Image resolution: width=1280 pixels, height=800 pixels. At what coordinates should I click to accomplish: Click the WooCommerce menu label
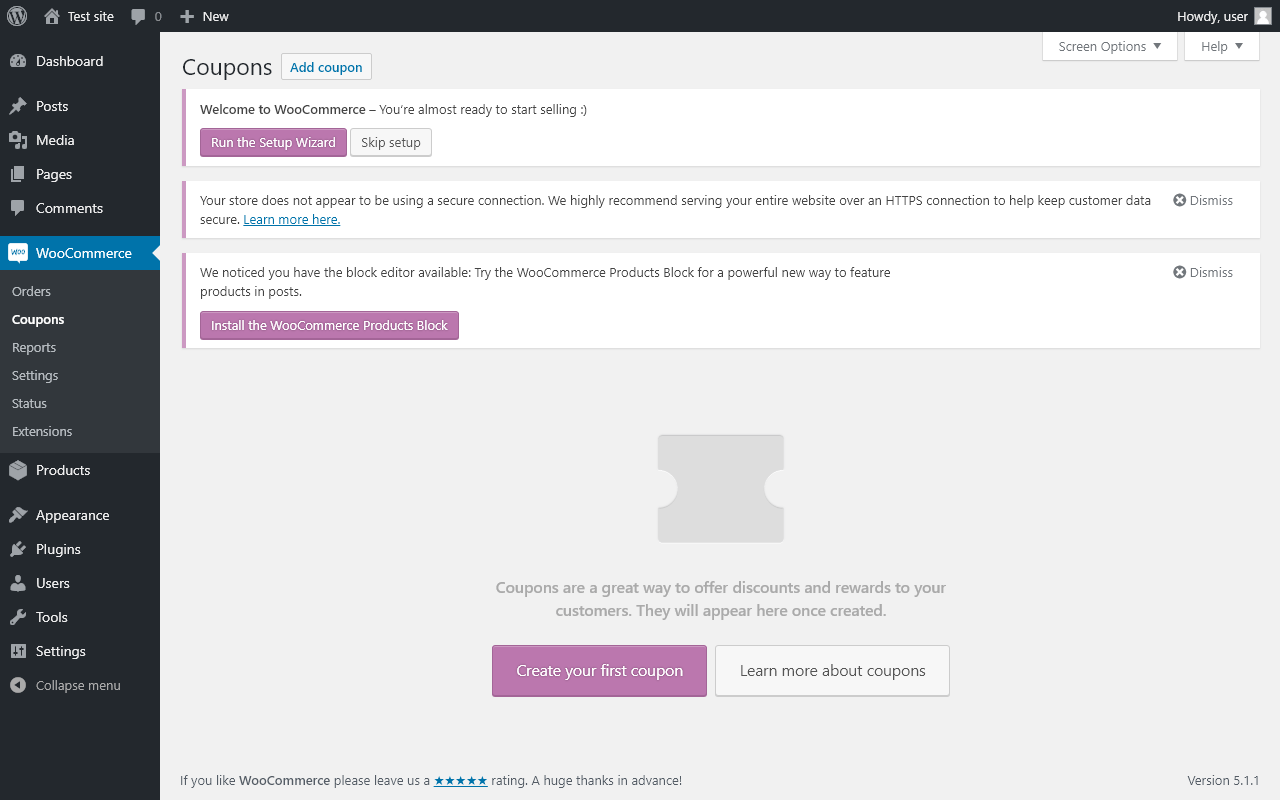tap(84, 253)
